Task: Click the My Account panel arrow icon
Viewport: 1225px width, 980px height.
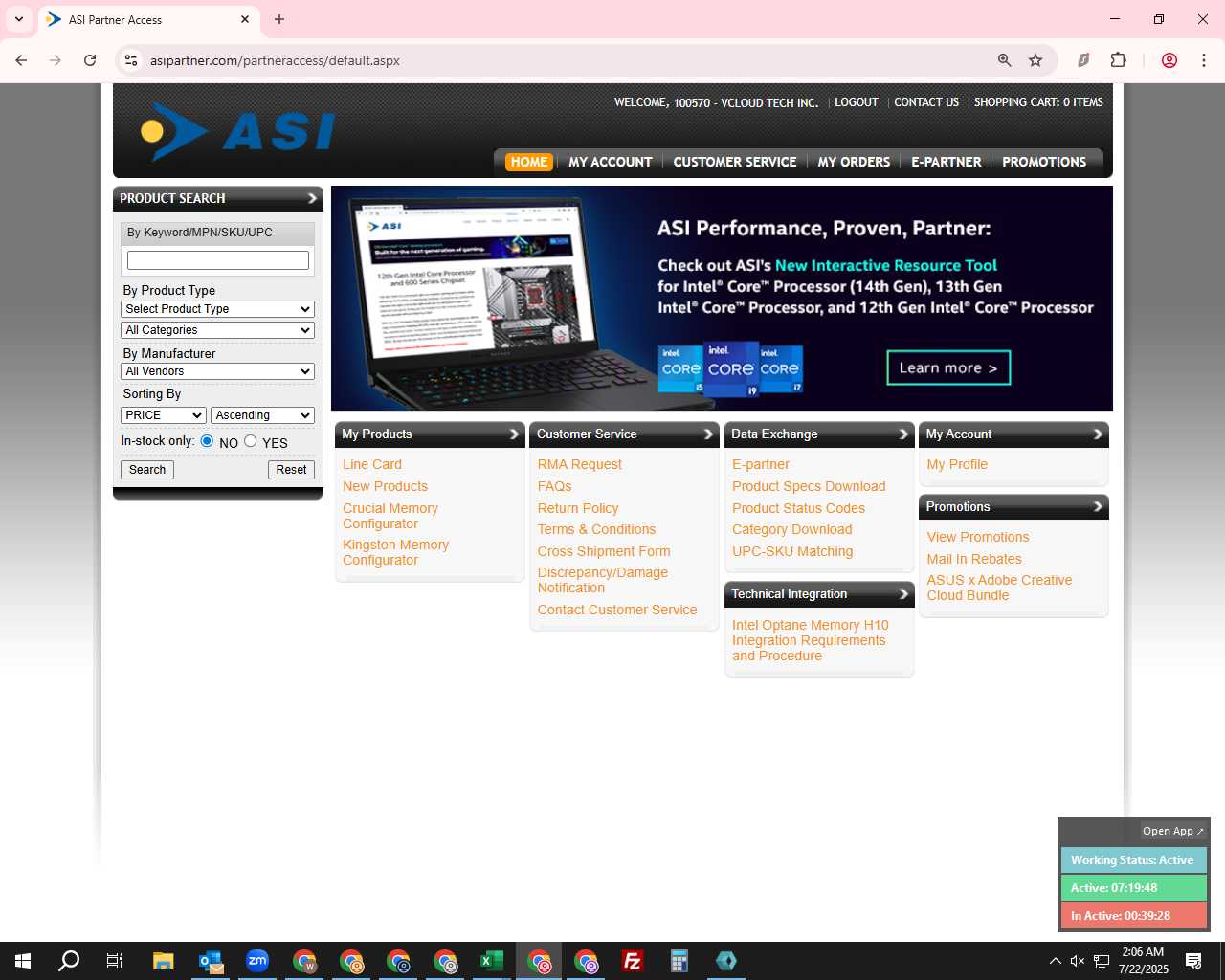Action: coord(1098,434)
